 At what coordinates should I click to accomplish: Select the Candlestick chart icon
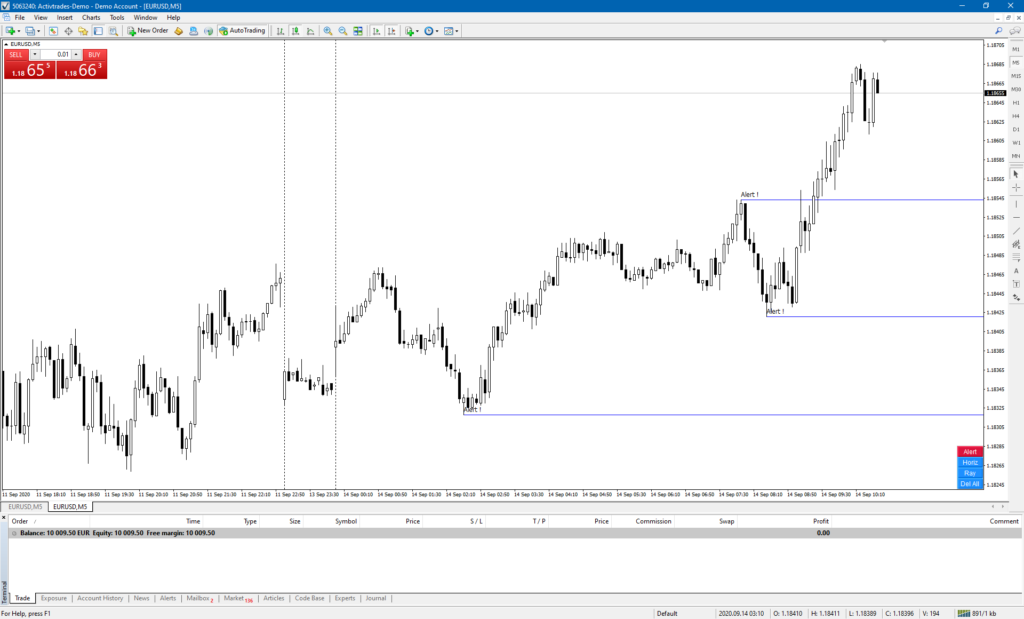(296, 30)
